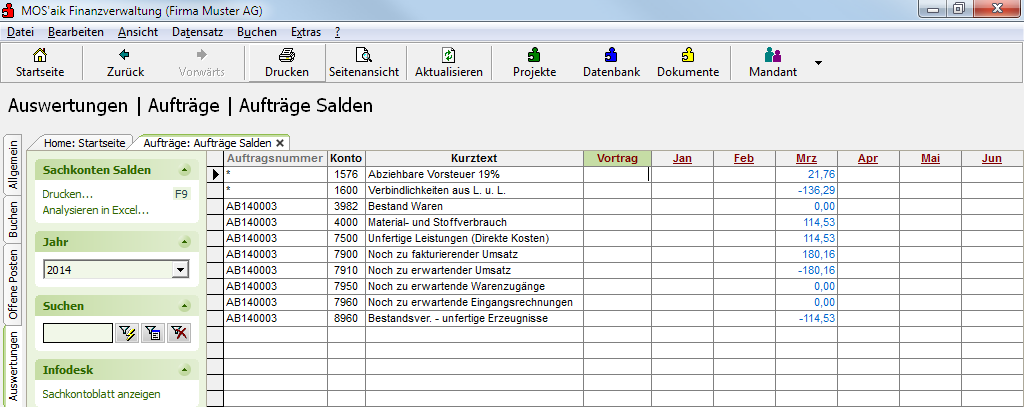Select Noch zu erwartender Umsatz cell
The image size is (1024, 407).
474,270
